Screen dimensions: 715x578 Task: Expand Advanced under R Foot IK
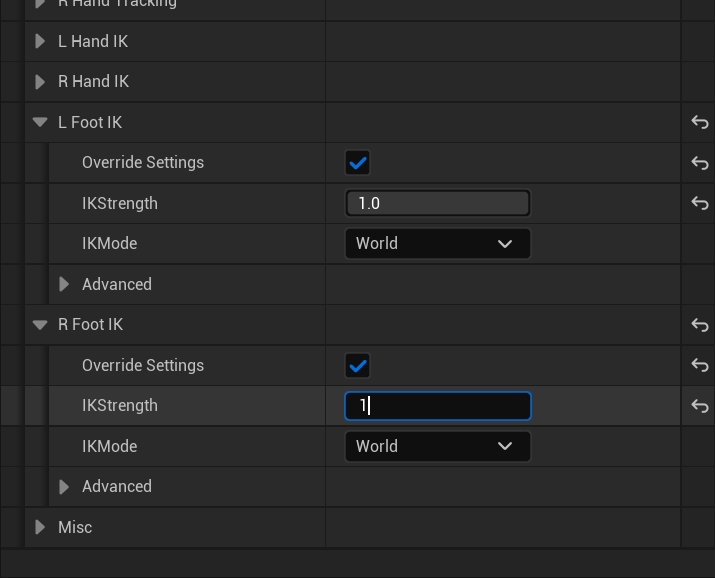[x=64, y=487]
